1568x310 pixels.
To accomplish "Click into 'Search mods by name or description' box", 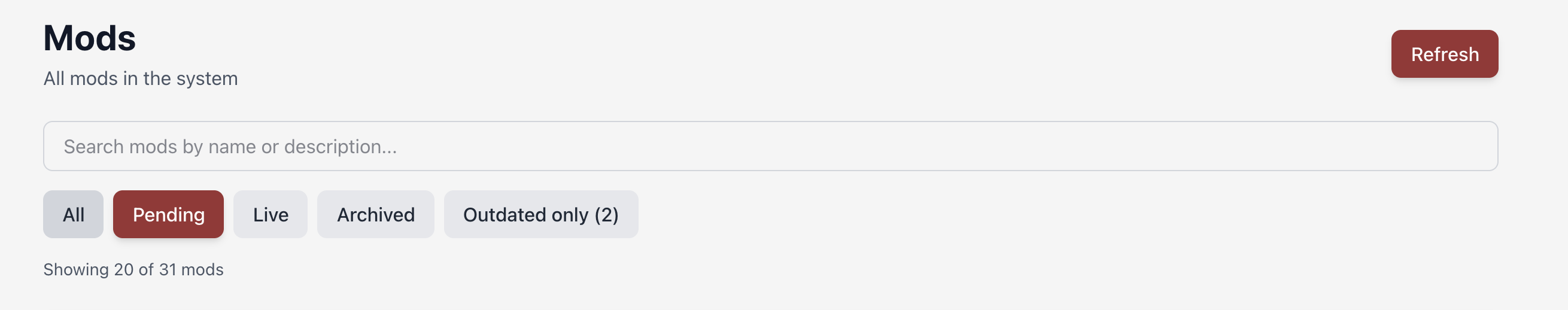I will coord(770,146).
